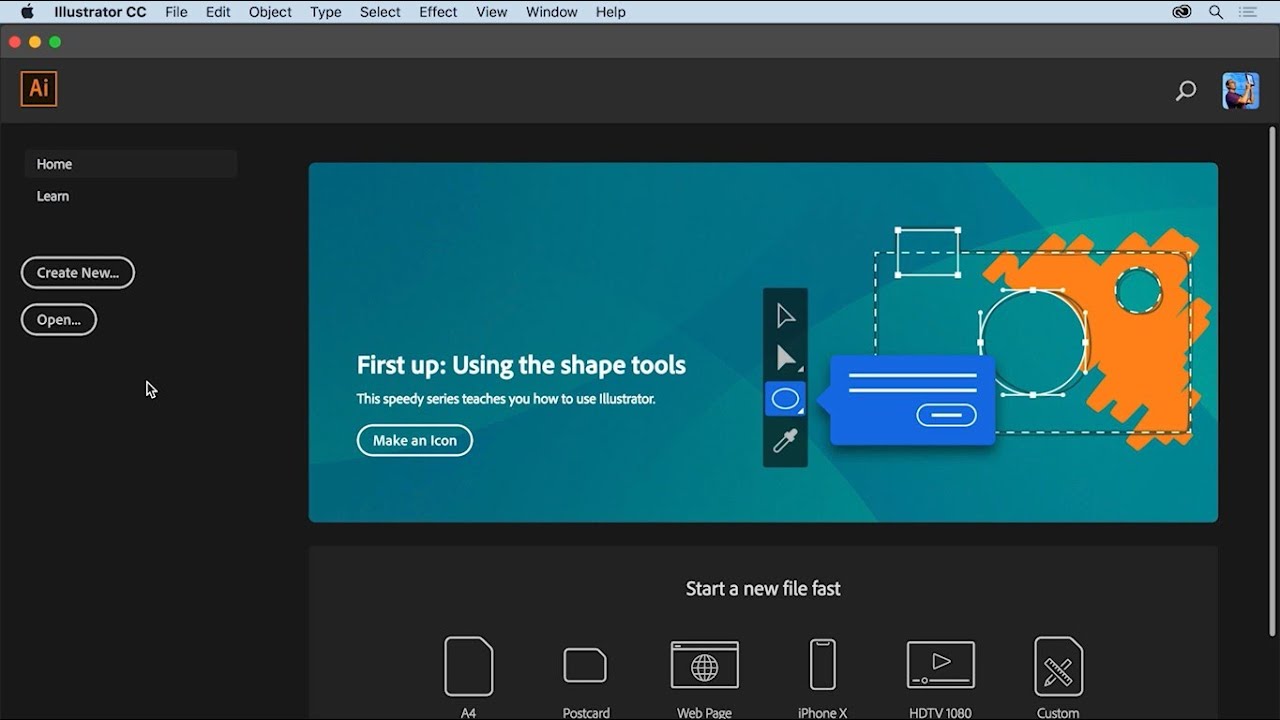This screenshot has width=1280, height=720.
Task: Choose the Postcard preset icon
Action: pos(585,666)
